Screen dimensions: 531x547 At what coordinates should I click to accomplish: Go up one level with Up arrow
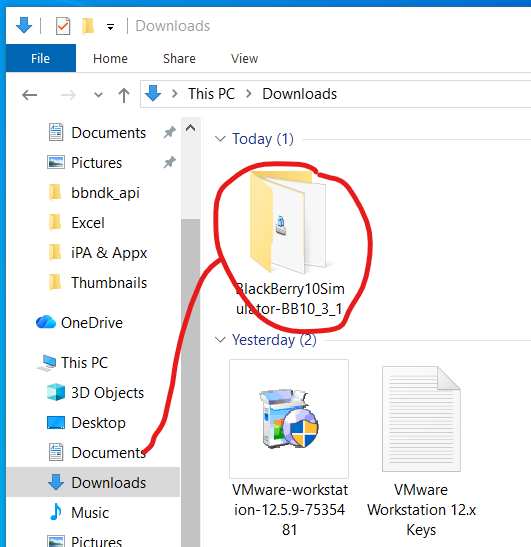[x=124, y=95]
